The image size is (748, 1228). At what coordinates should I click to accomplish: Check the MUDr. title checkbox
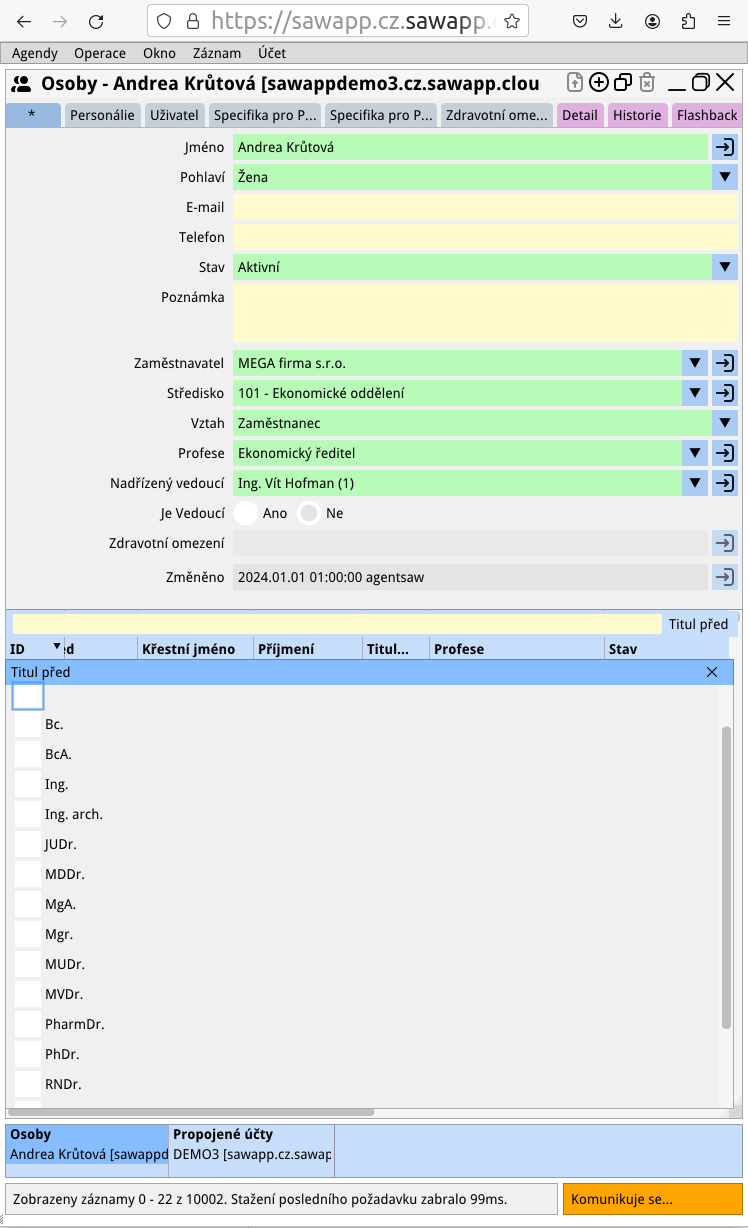point(28,964)
